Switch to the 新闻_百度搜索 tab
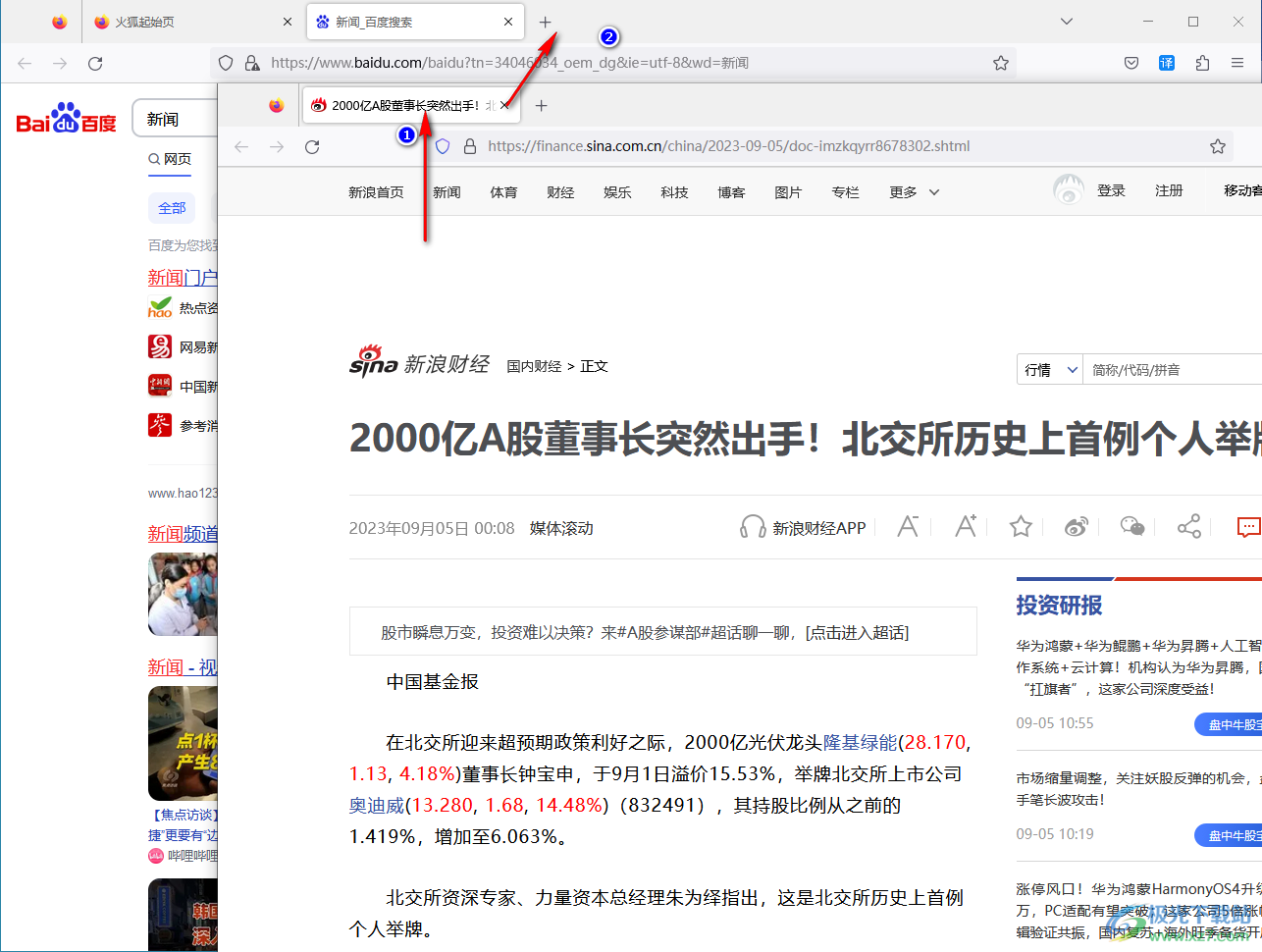Viewport: 1262px width, 952px height. pos(415,22)
